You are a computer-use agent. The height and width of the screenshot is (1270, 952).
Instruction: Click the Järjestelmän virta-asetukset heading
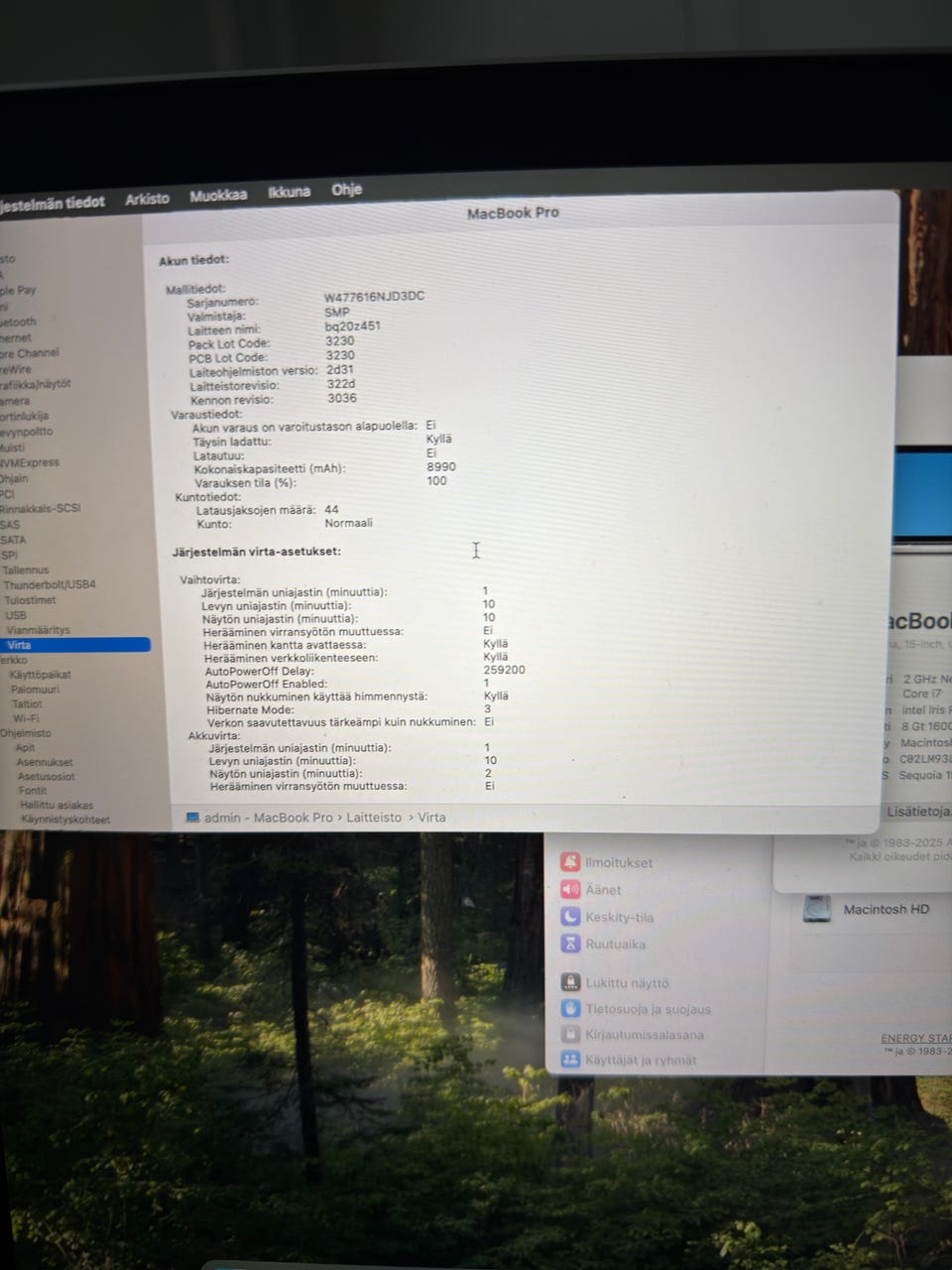click(257, 551)
